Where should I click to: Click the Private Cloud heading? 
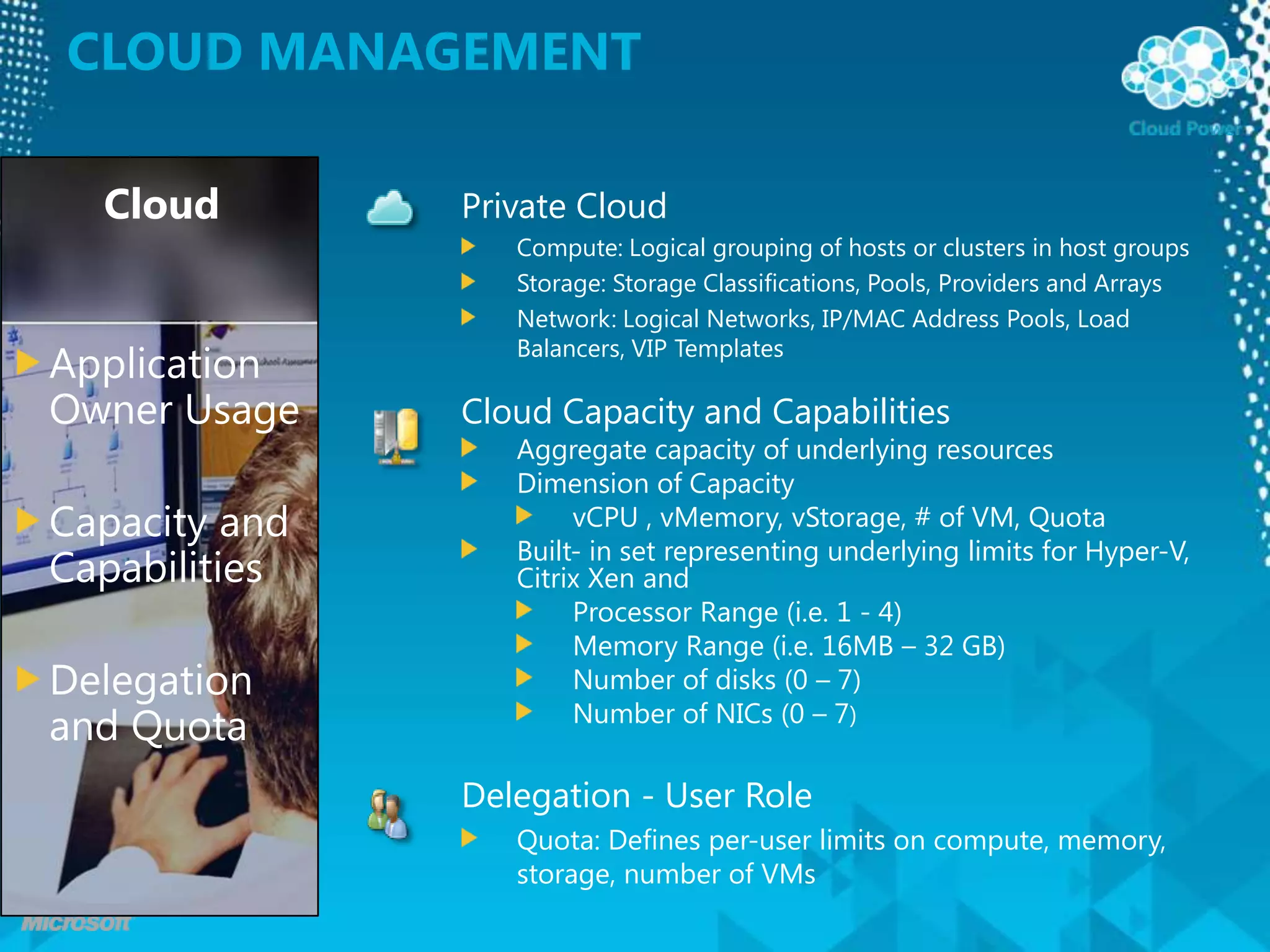coord(564,206)
